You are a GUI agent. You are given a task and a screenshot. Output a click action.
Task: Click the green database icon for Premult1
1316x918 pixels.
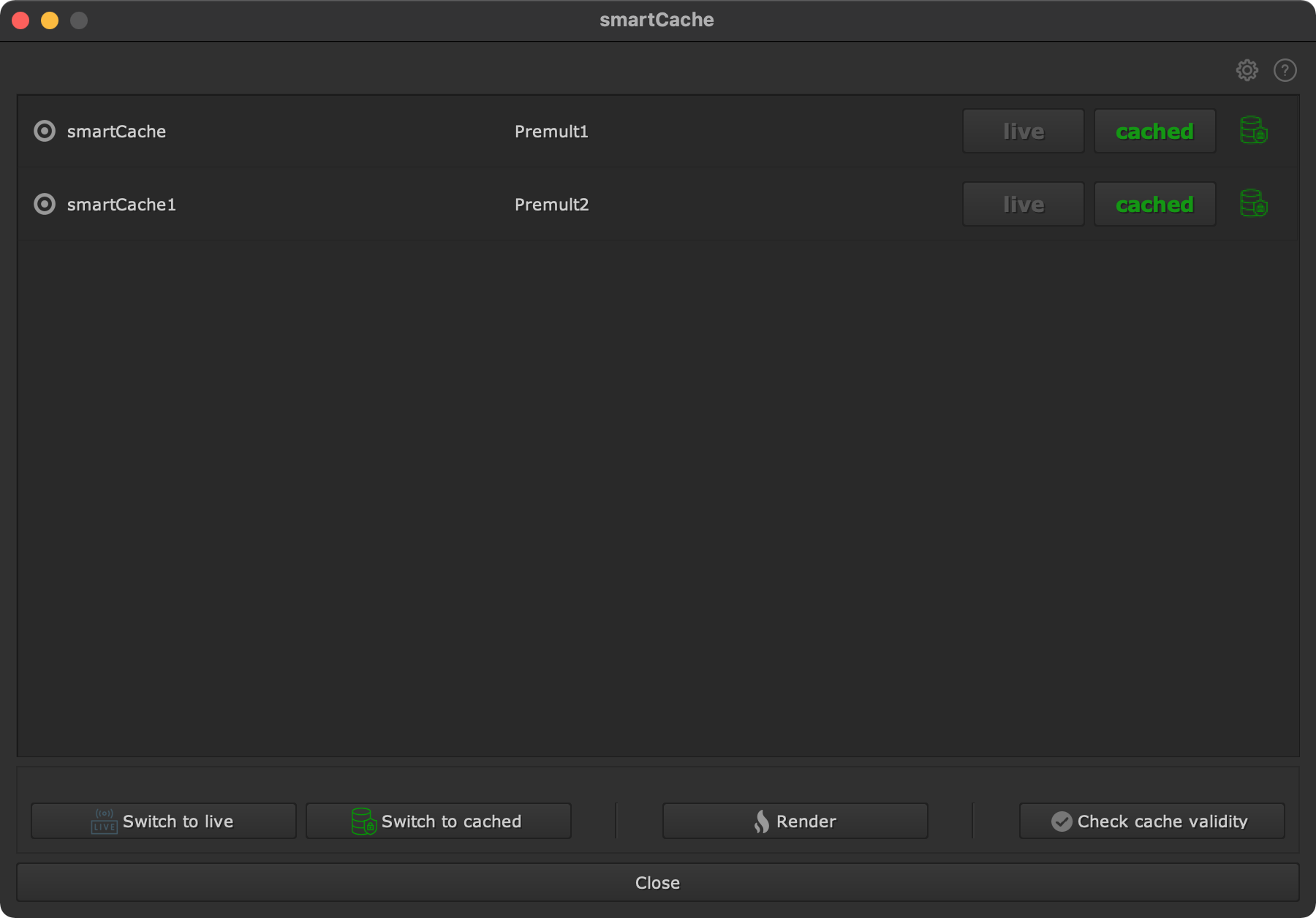(1253, 131)
